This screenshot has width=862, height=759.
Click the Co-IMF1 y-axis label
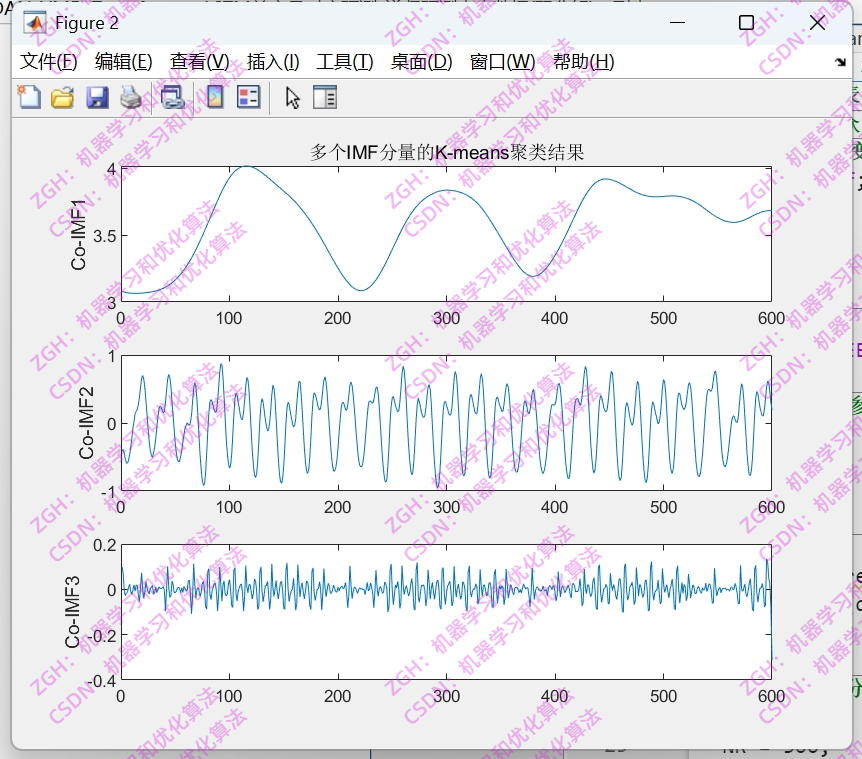[78, 235]
